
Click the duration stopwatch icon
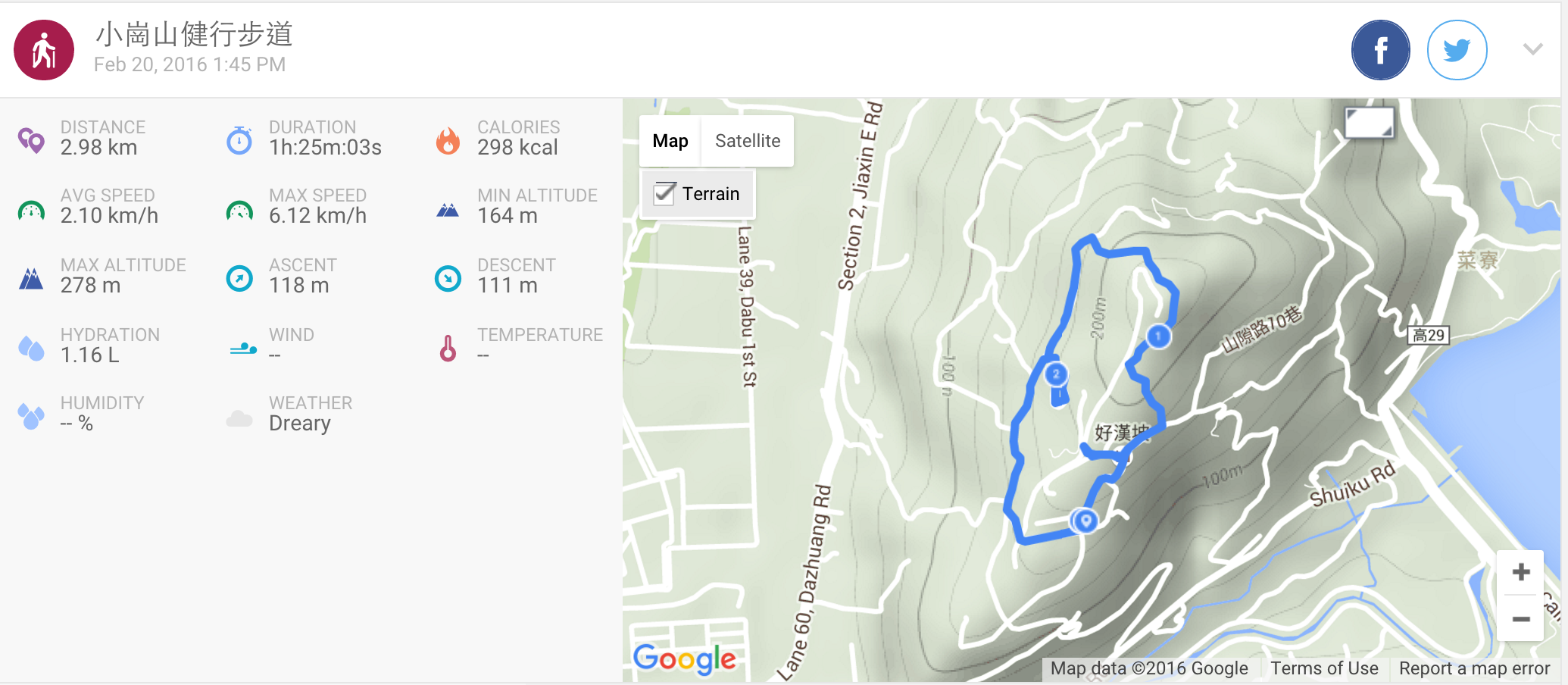point(239,140)
